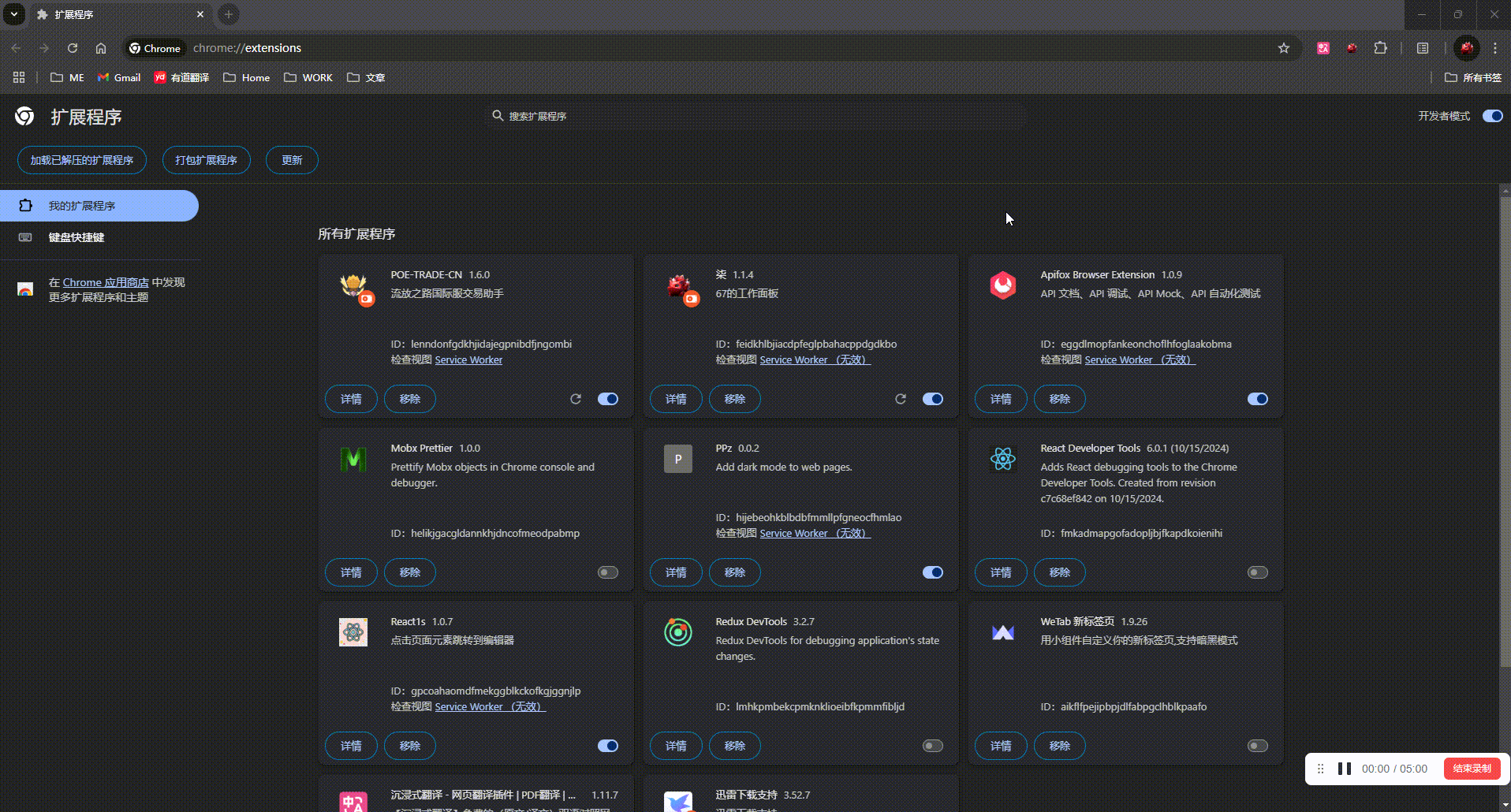The width and height of the screenshot is (1511, 812).
Task: Select 我的扩展程序 in the sidebar
Action: [x=99, y=206]
